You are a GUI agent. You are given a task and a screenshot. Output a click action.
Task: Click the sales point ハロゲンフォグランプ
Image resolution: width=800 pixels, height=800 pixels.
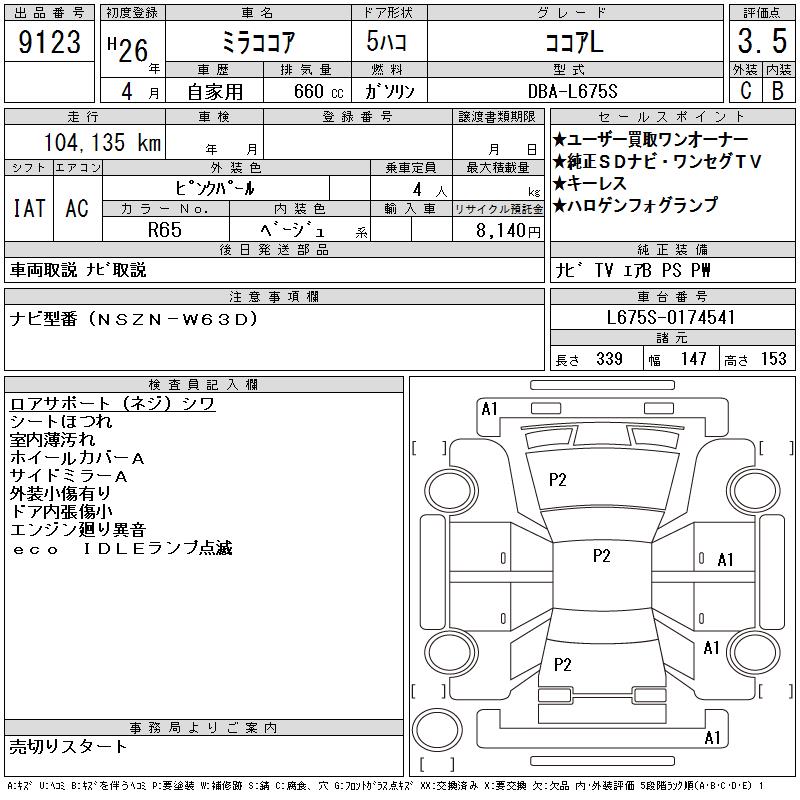coord(635,205)
